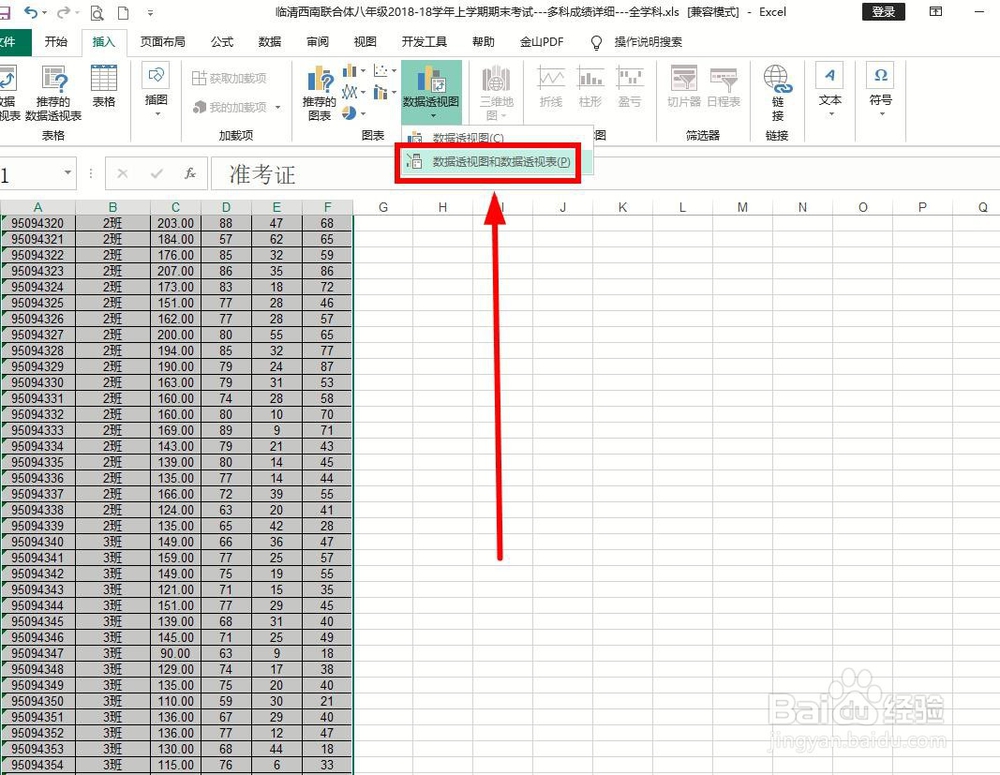Insert a Line sparkline (折线)
Image resolution: width=1000 pixels, height=775 pixels.
pos(550,85)
